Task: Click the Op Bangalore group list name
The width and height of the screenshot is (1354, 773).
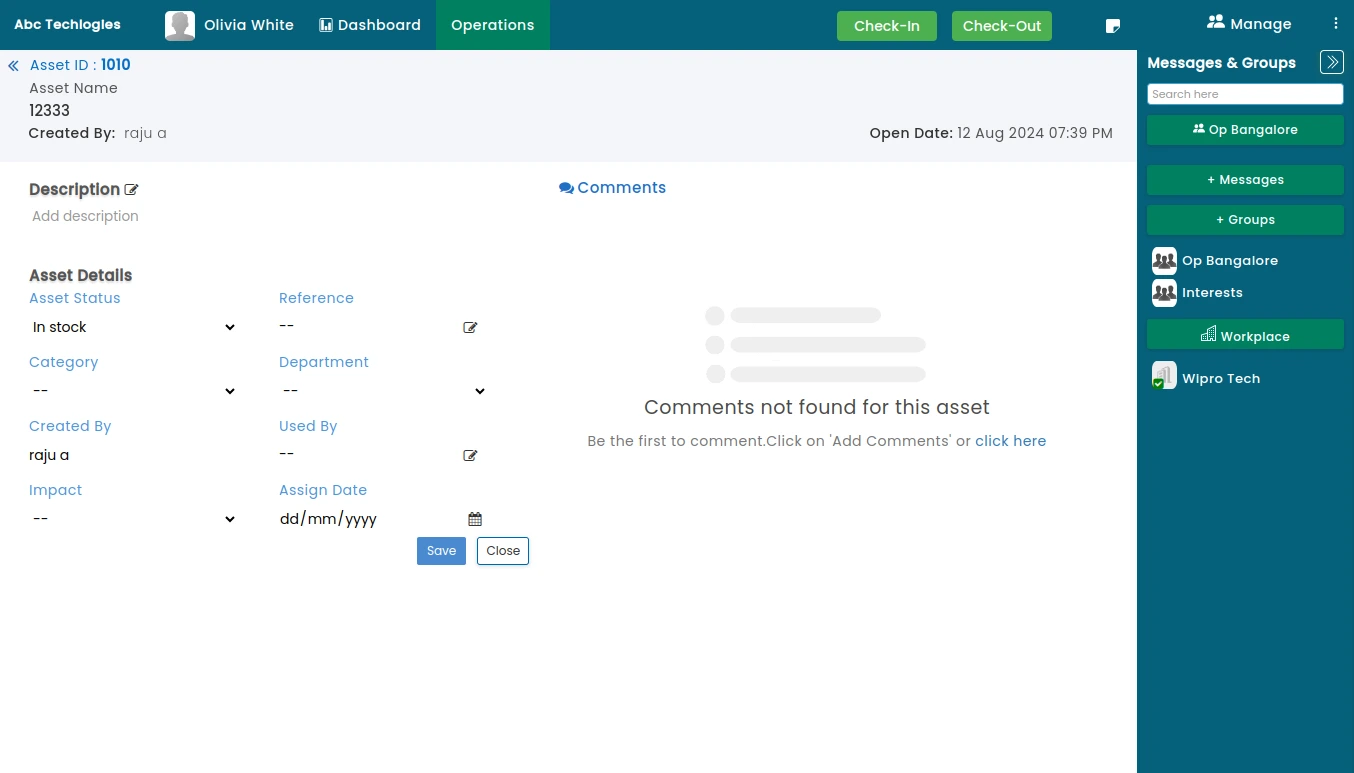Action: (1230, 261)
